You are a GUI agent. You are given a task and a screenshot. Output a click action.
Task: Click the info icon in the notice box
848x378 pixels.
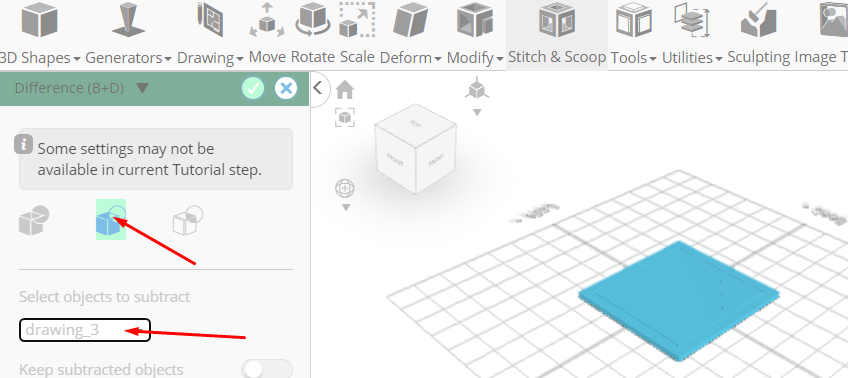[x=23, y=145]
